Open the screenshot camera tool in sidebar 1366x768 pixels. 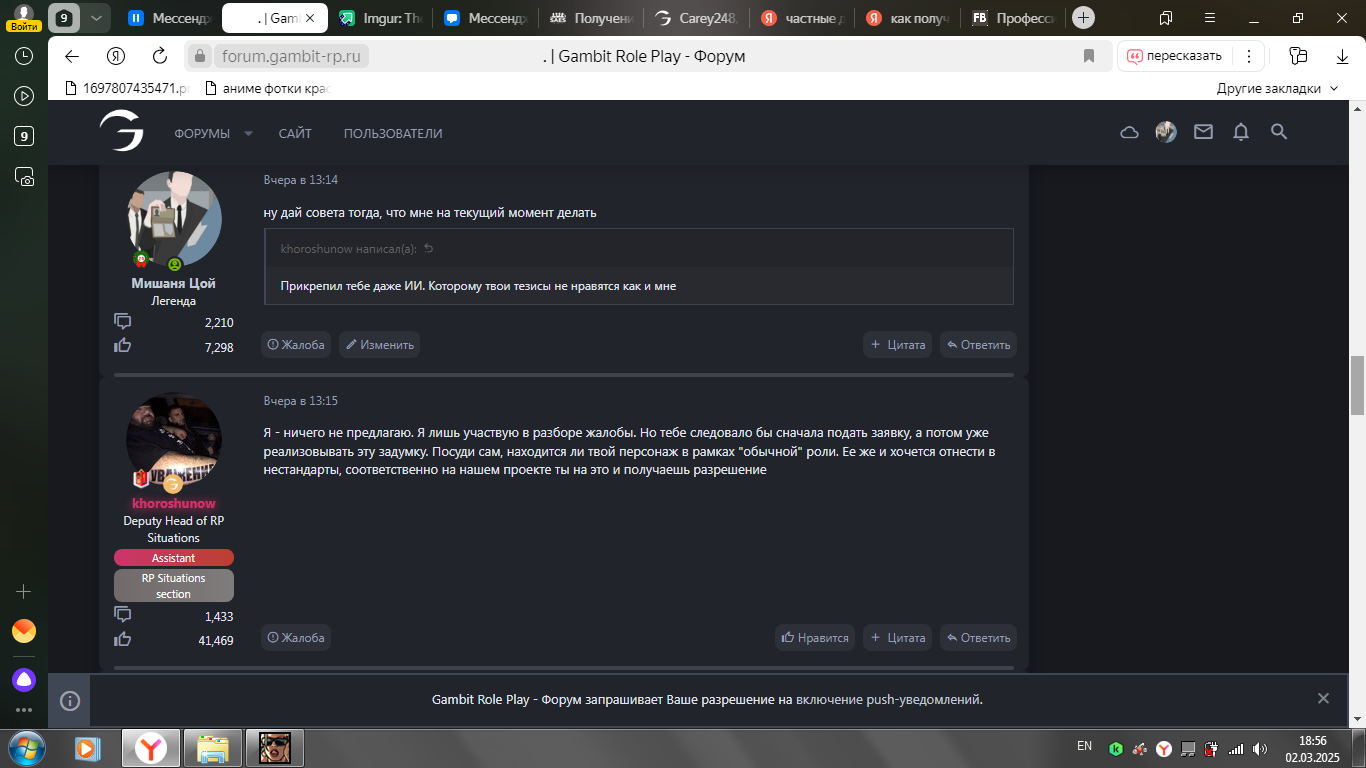pos(25,177)
